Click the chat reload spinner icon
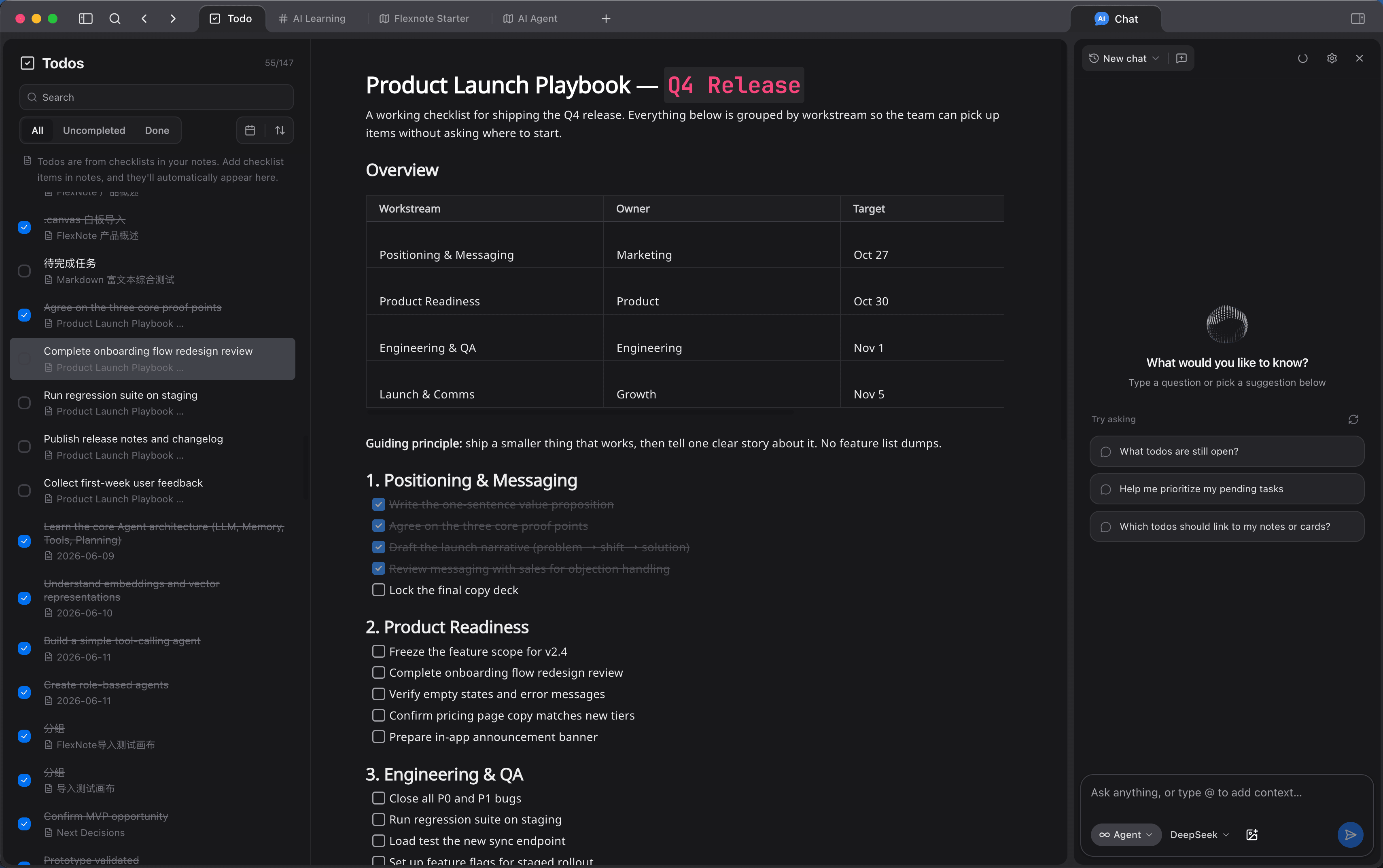Viewport: 1383px width, 868px height. tap(1302, 58)
